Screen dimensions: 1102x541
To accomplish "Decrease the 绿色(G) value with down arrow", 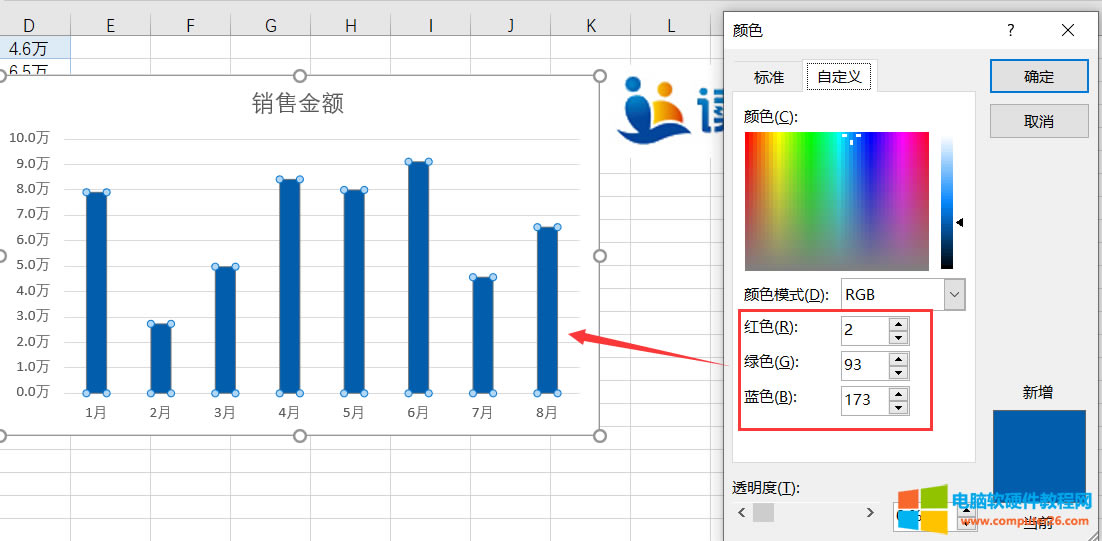I will coord(898,372).
